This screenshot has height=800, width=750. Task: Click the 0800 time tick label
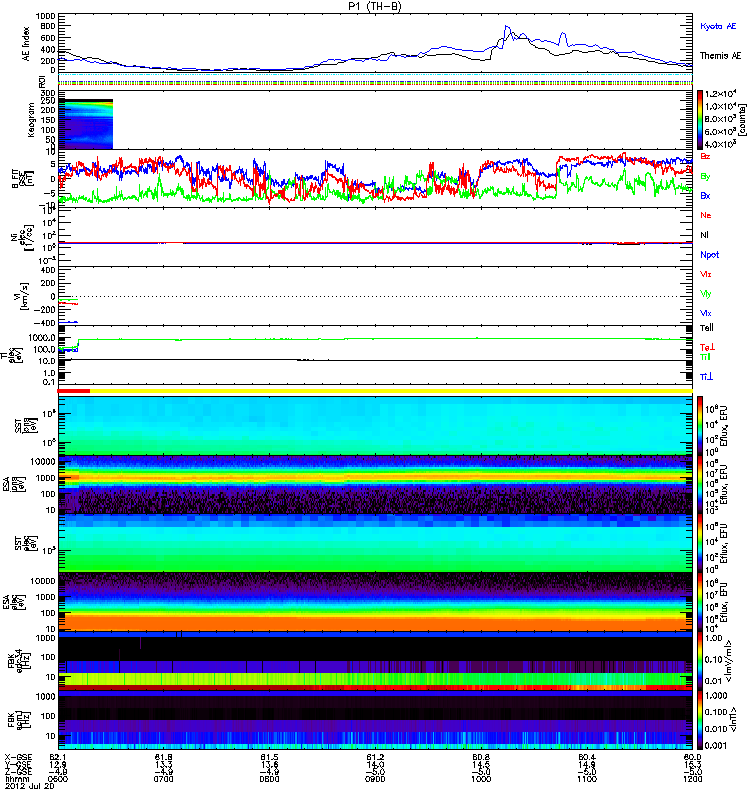[269, 779]
